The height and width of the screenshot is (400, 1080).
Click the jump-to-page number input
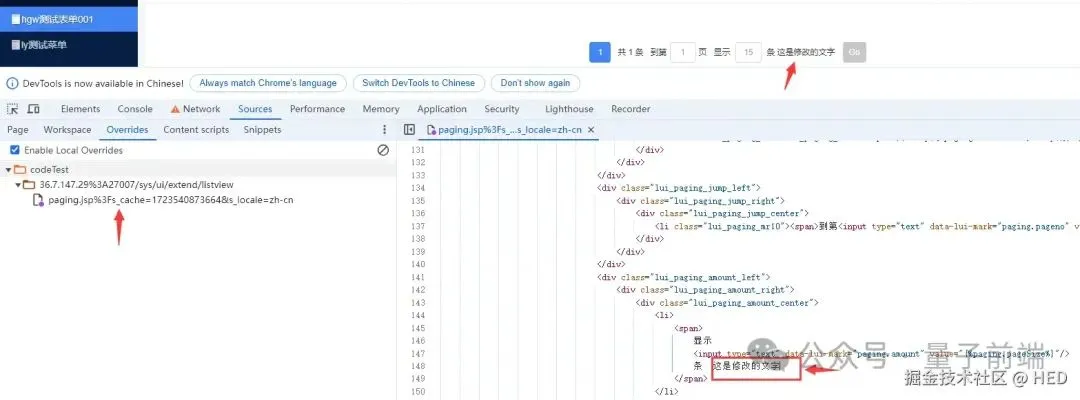[683, 52]
